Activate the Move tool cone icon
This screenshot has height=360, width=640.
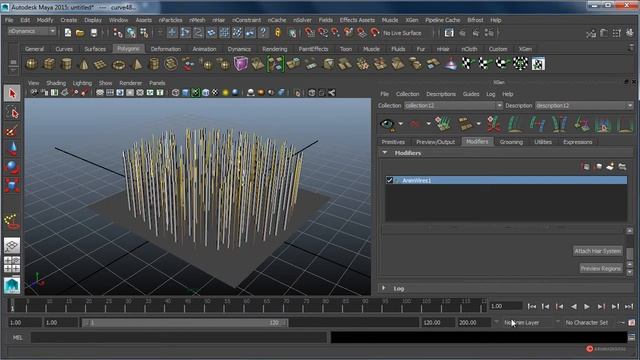click(12, 149)
